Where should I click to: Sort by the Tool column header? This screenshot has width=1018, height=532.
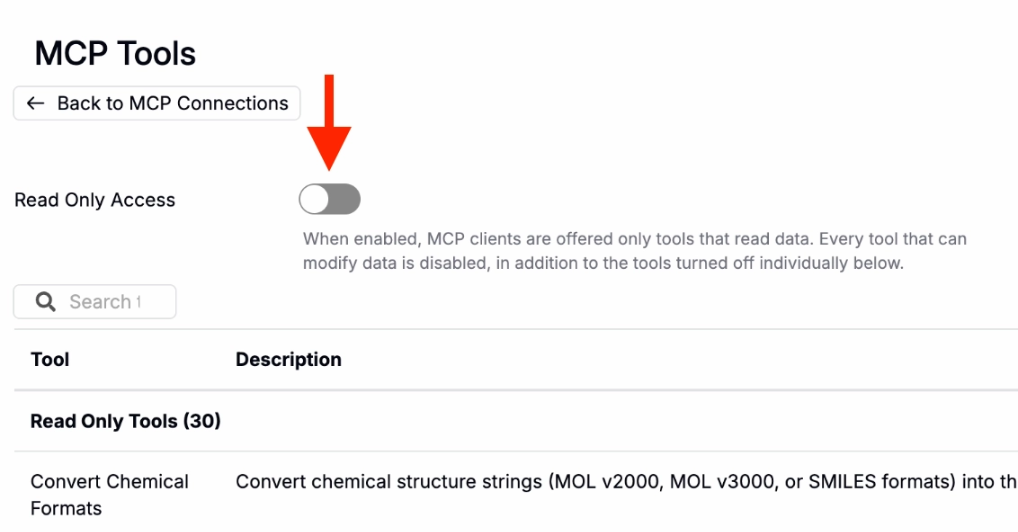50,359
